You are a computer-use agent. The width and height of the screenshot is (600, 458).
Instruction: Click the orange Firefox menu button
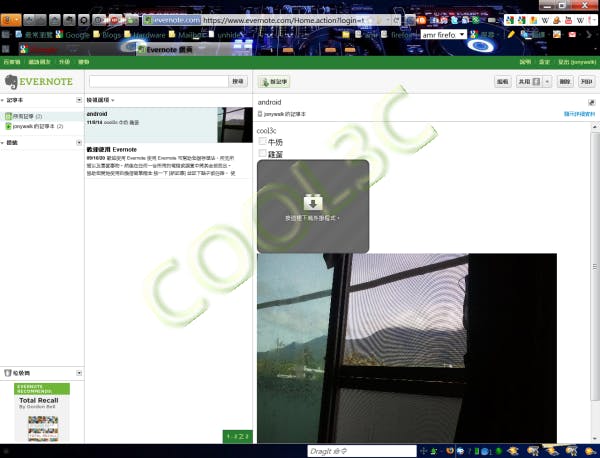coord(11,20)
